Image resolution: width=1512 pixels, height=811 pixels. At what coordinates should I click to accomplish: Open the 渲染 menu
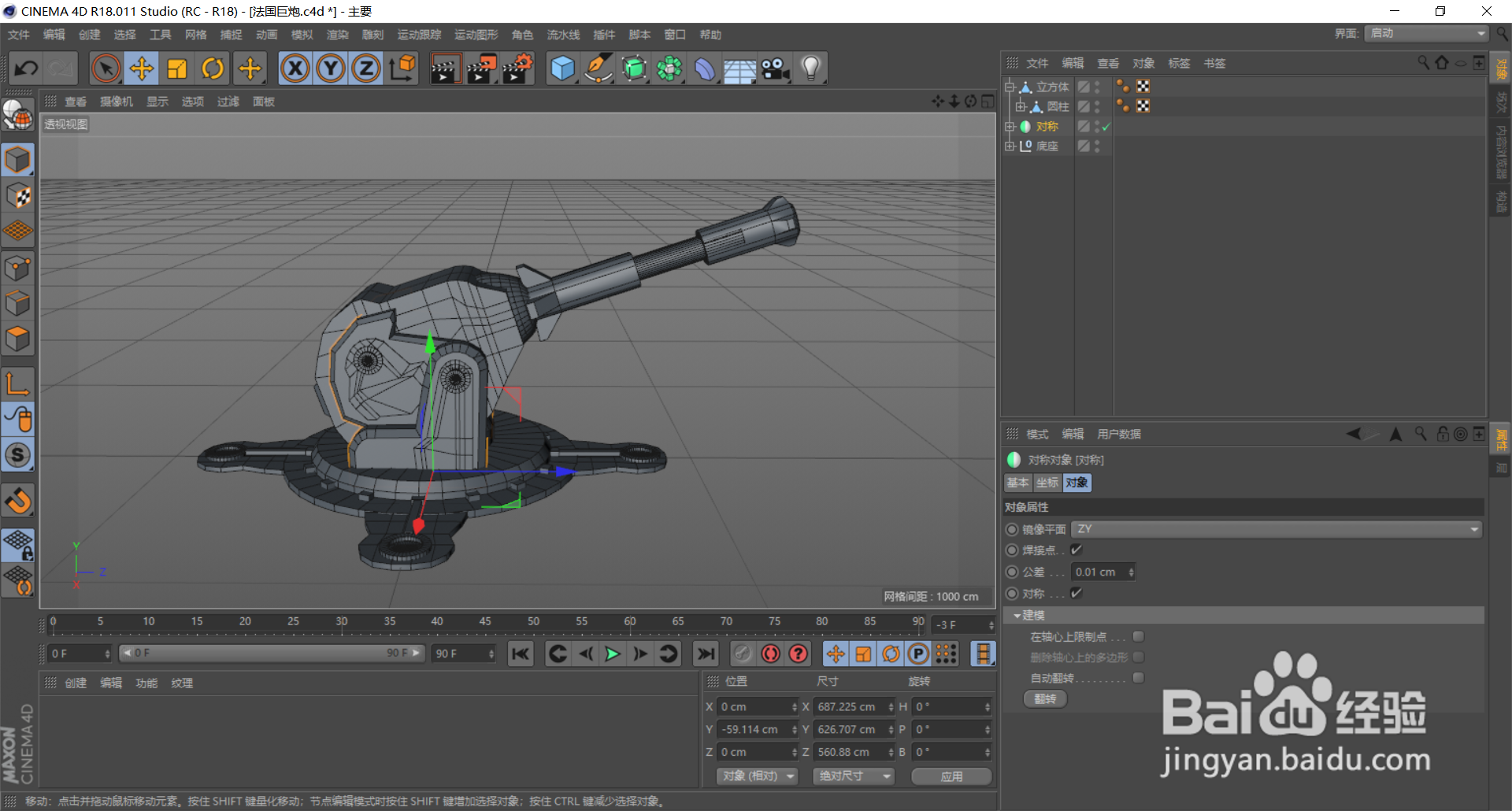coord(338,35)
